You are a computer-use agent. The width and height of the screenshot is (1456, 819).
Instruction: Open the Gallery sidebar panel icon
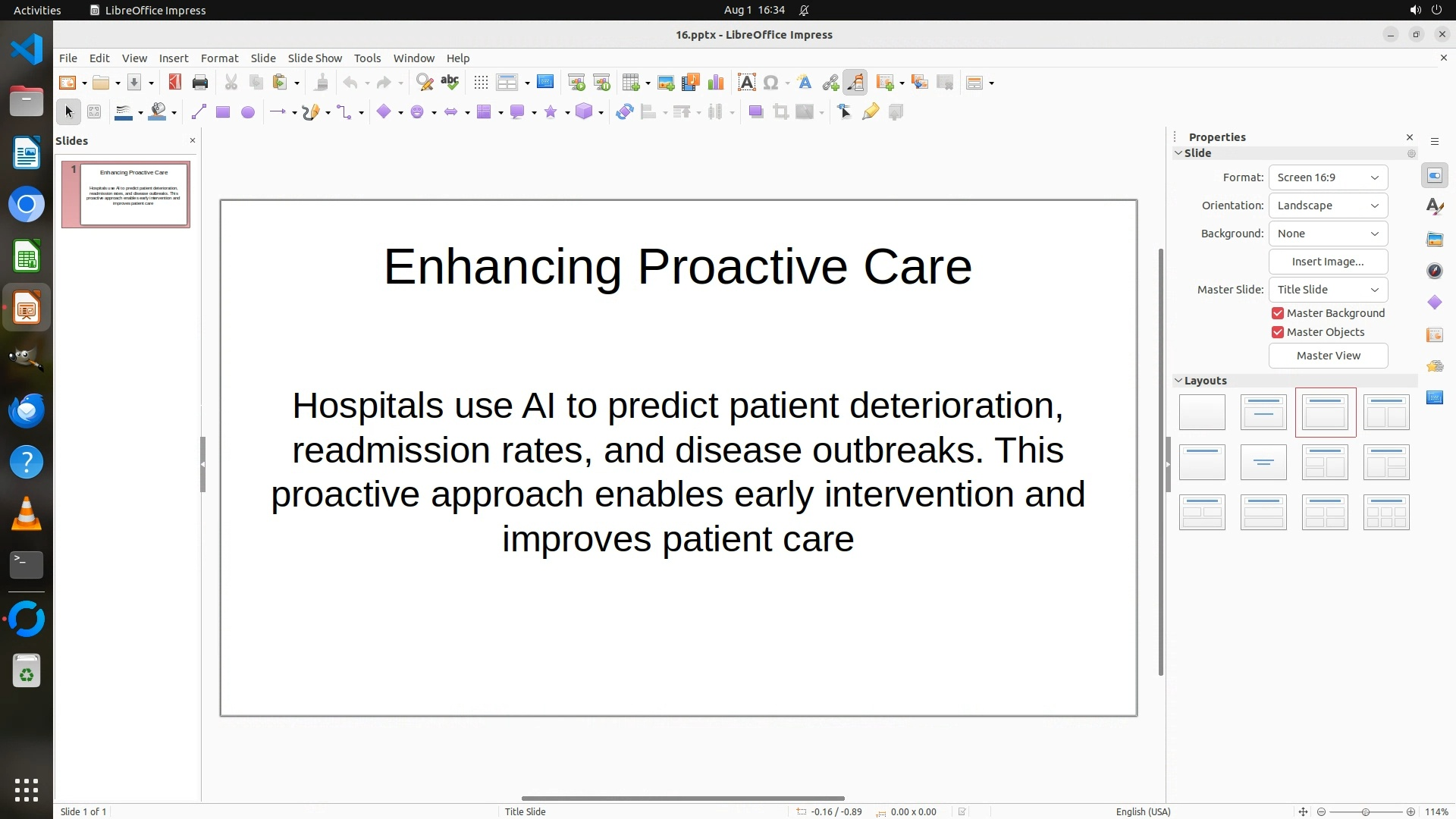[1434, 239]
